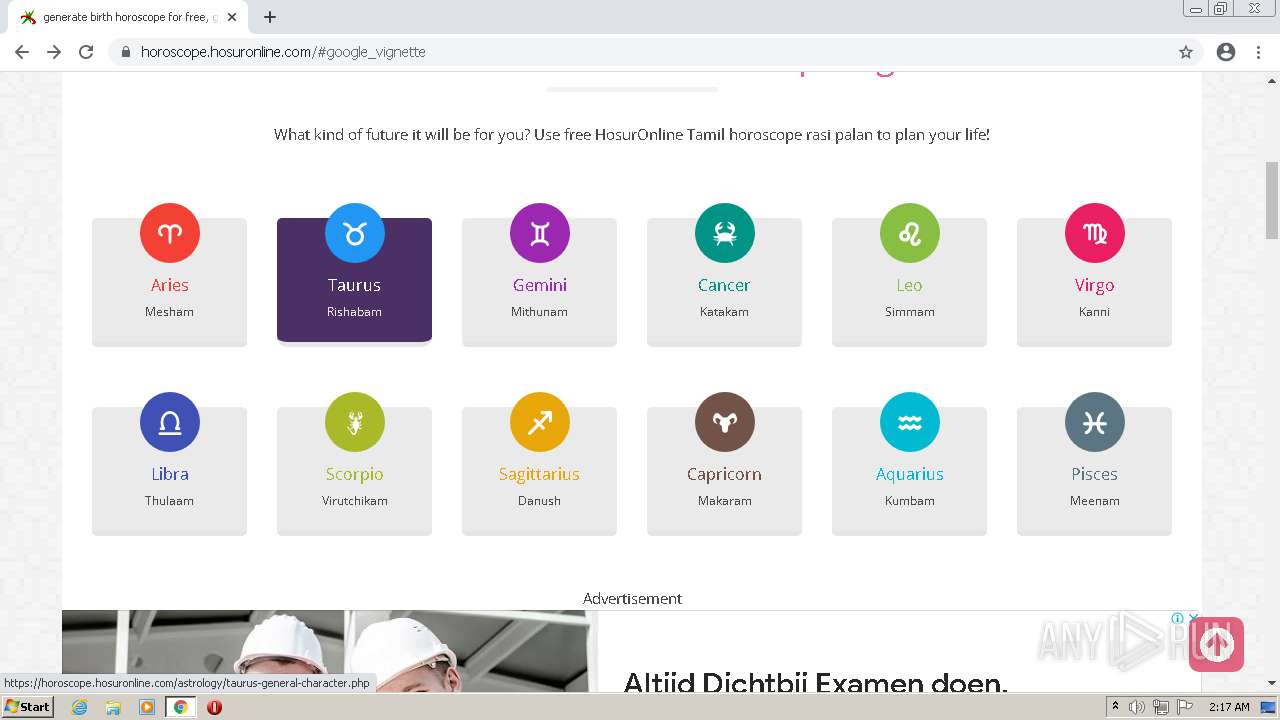
Task: Click the Leo symbol icon
Action: (910, 233)
